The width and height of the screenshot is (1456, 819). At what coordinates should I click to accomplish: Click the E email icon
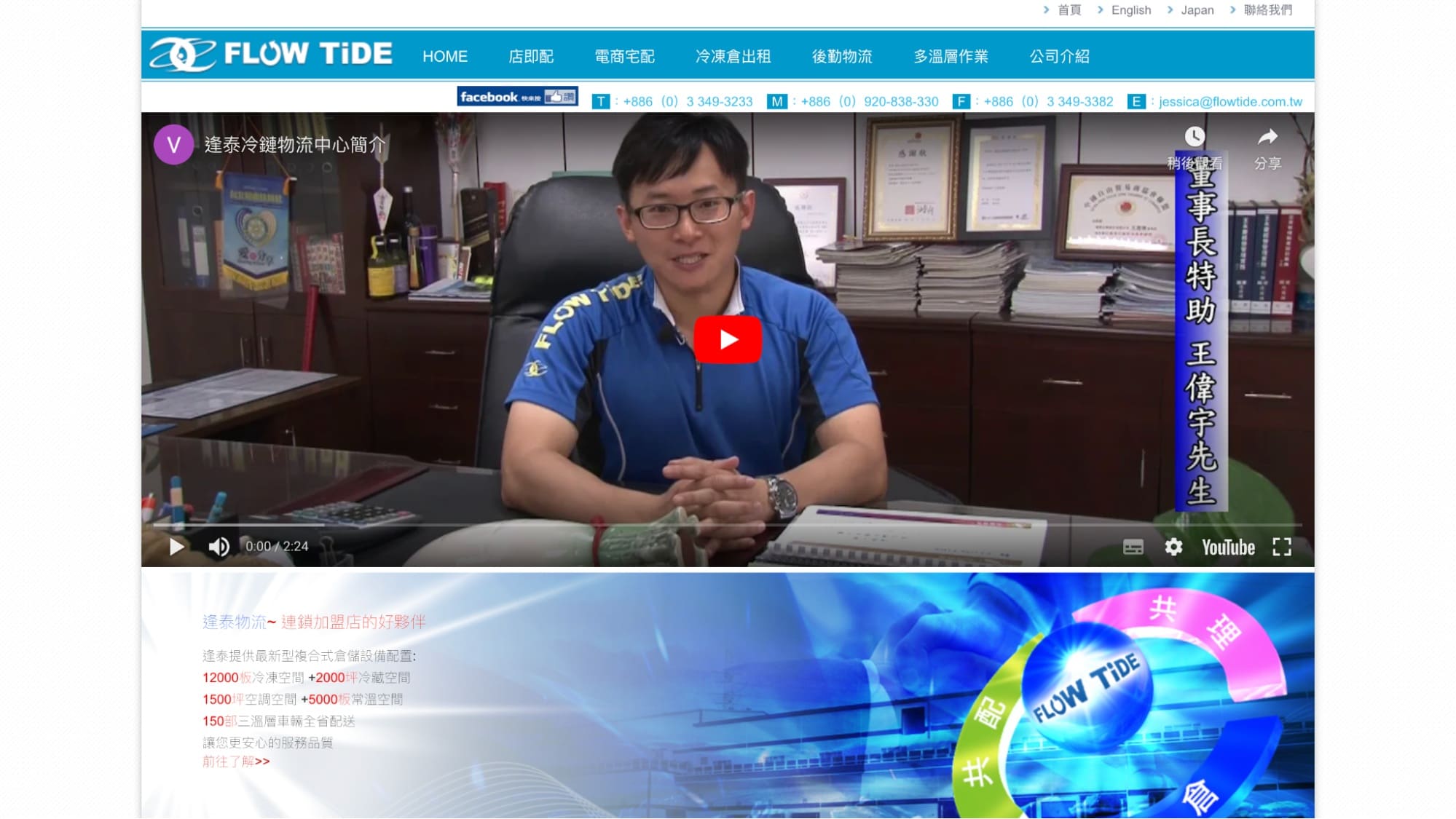[x=1136, y=101]
